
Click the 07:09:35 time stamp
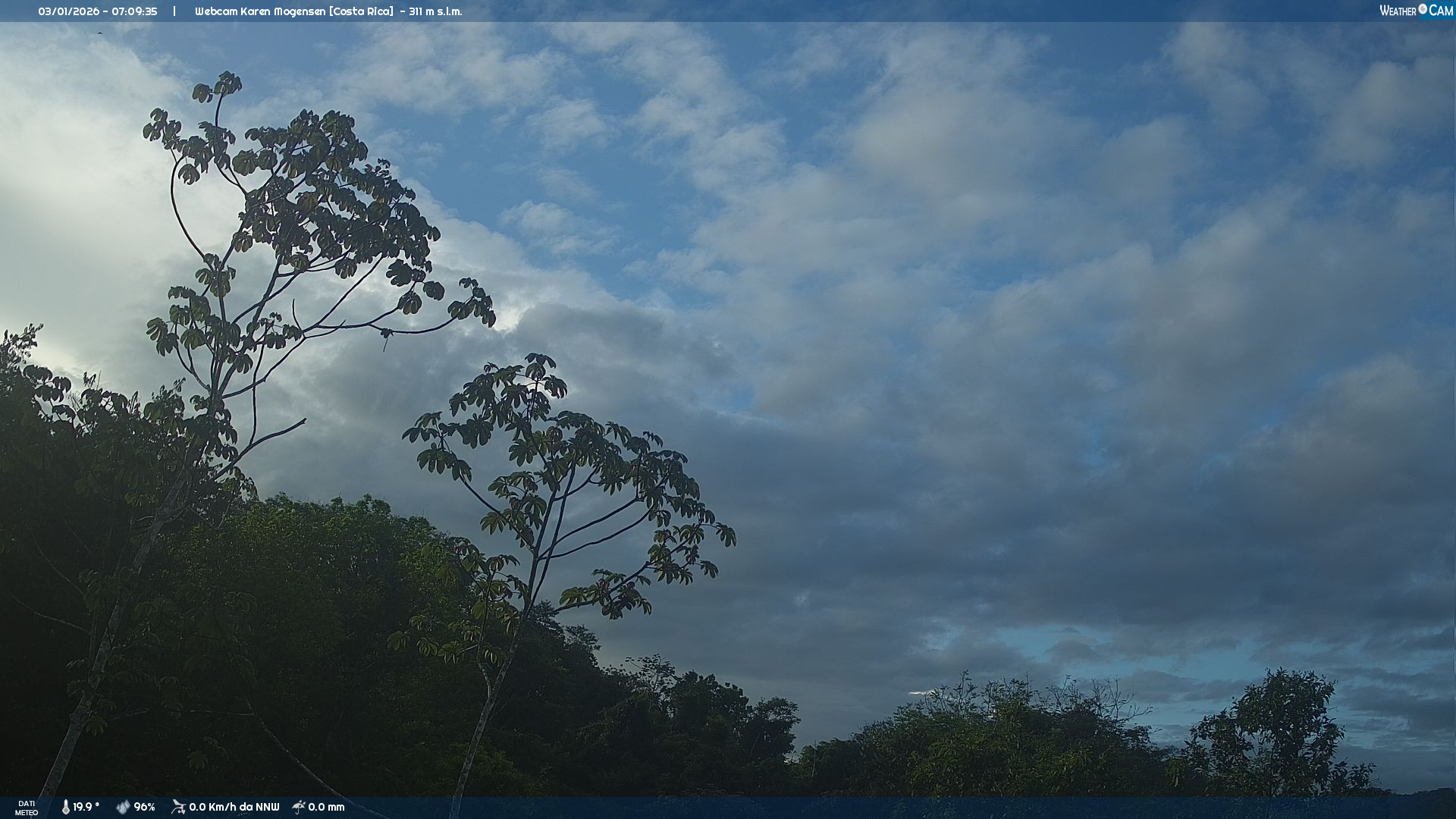pyautogui.click(x=134, y=11)
